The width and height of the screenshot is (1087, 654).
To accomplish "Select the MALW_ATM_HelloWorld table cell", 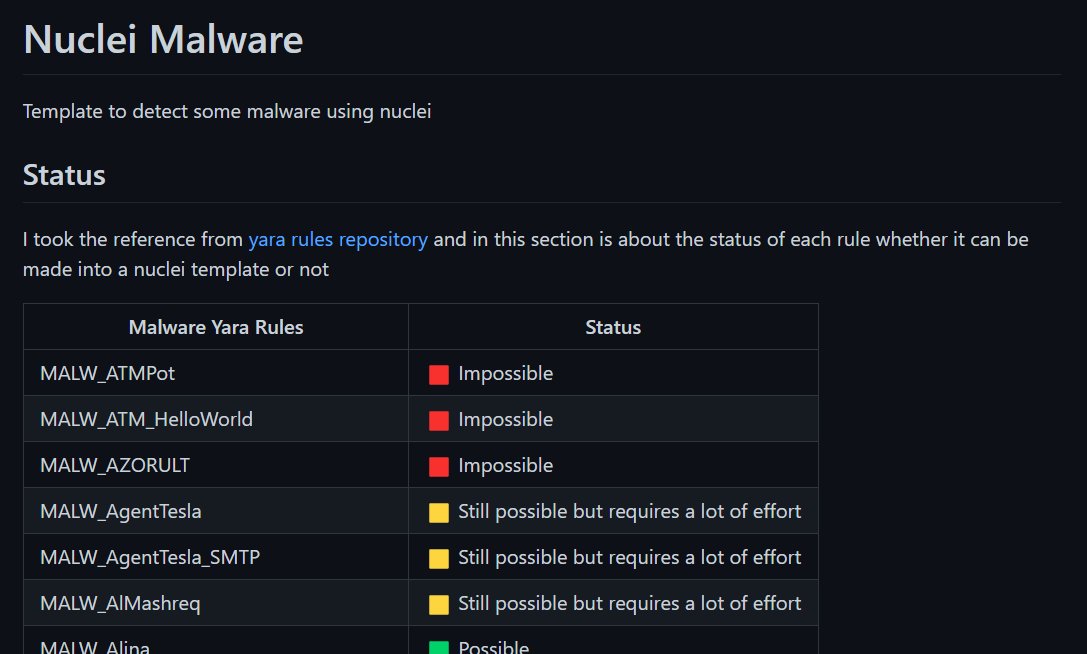I will click(x=216, y=419).
